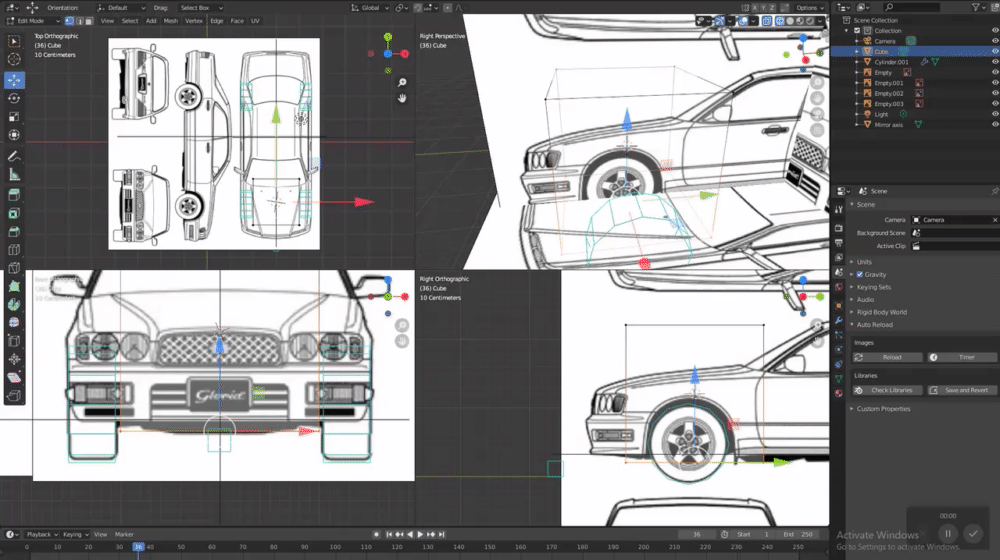Click the zoom magnifier in top viewport

[402, 82]
